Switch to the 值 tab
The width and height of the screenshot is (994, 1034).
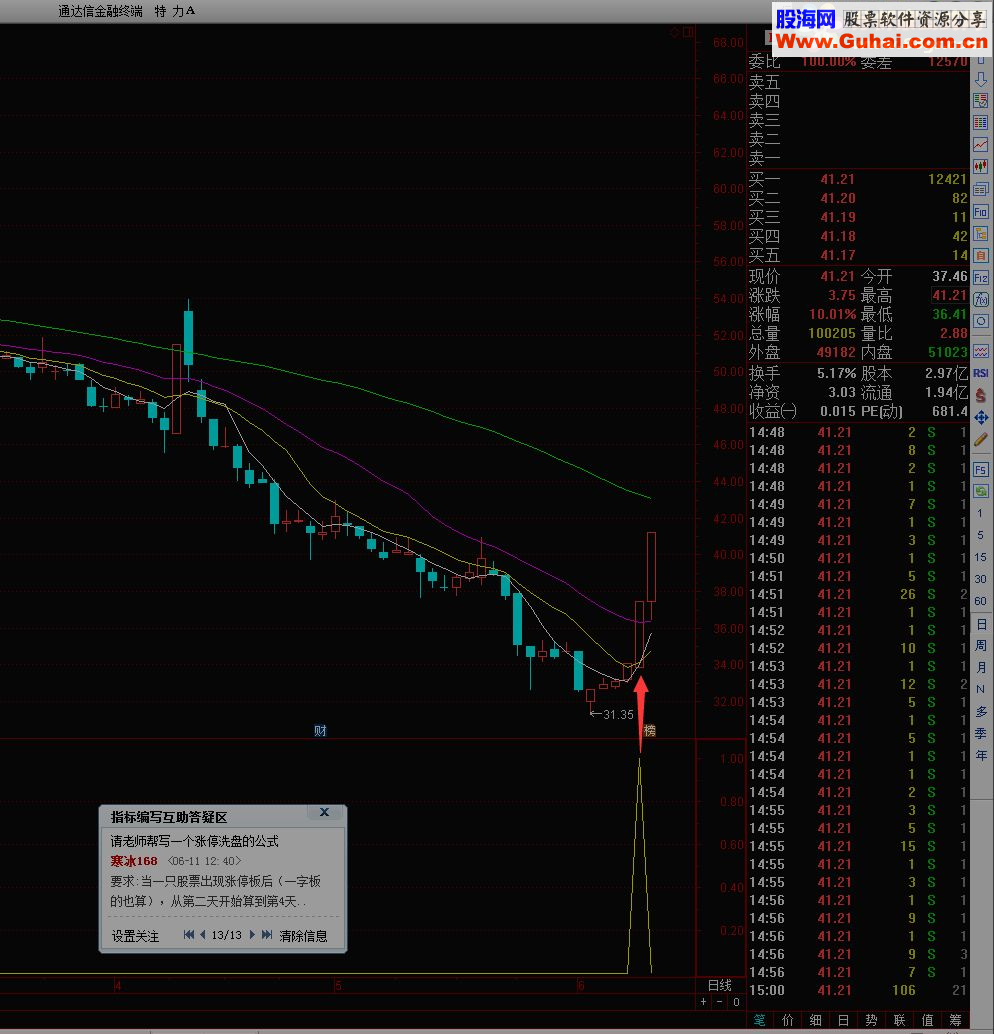[927, 1020]
